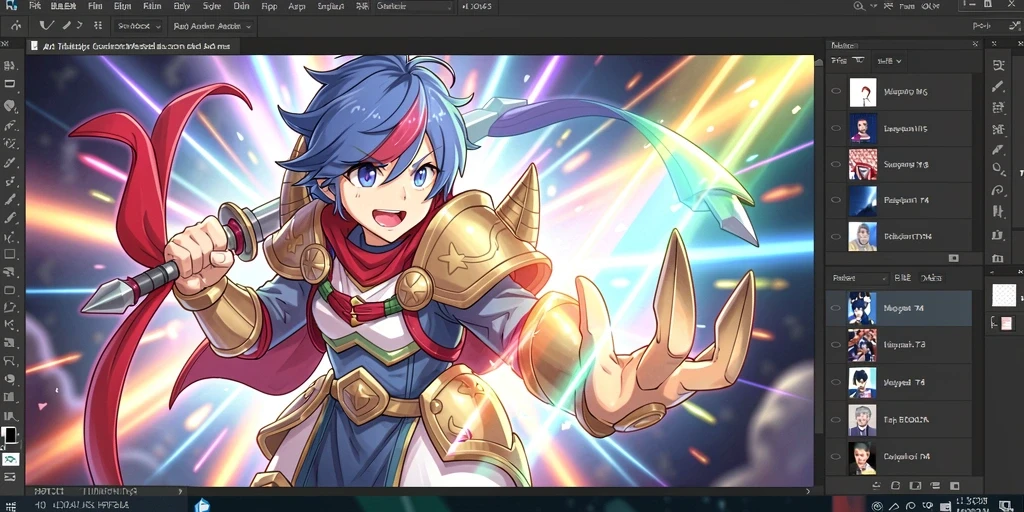Toggle visibility of the white red-haired sketch layer
This screenshot has width=1024, height=512.
(836, 92)
